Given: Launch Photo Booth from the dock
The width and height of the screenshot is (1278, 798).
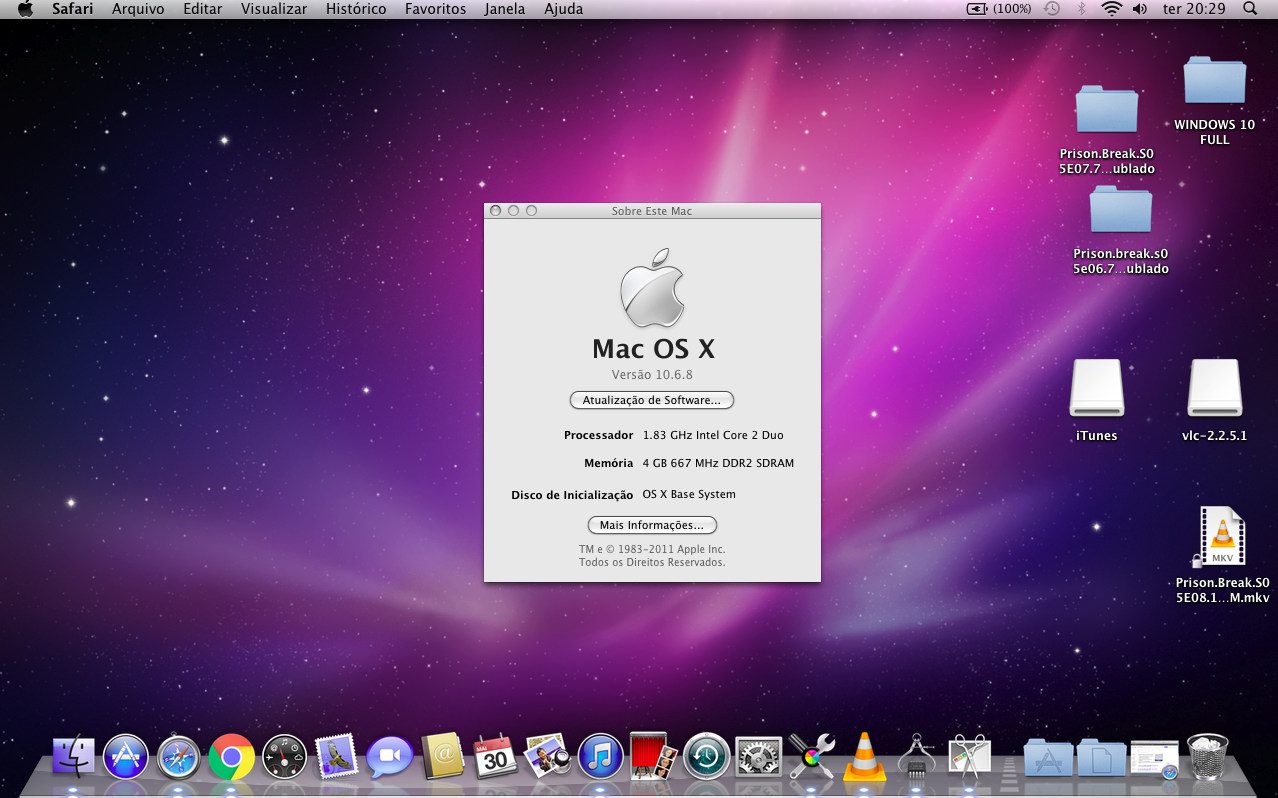Looking at the screenshot, I should tap(654, 757).
